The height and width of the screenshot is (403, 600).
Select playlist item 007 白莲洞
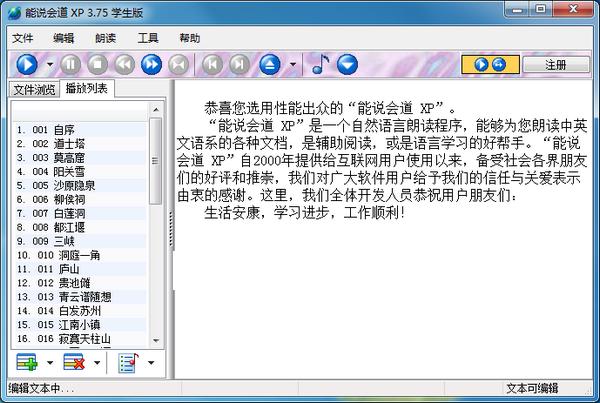(79, 213)
